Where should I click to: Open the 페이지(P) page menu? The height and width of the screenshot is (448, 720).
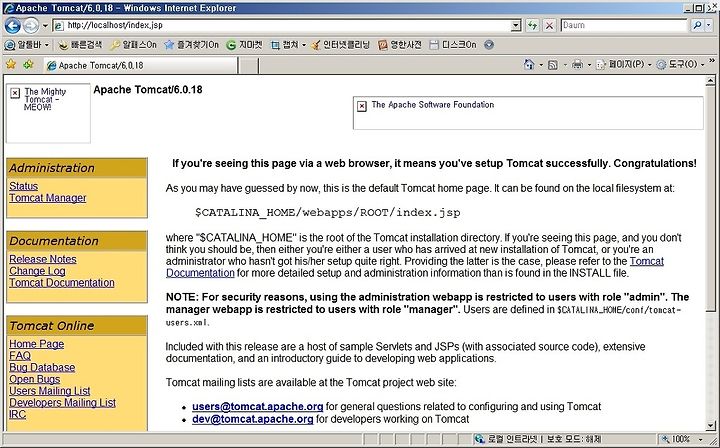pyautogui.click(x=624, y=65)
